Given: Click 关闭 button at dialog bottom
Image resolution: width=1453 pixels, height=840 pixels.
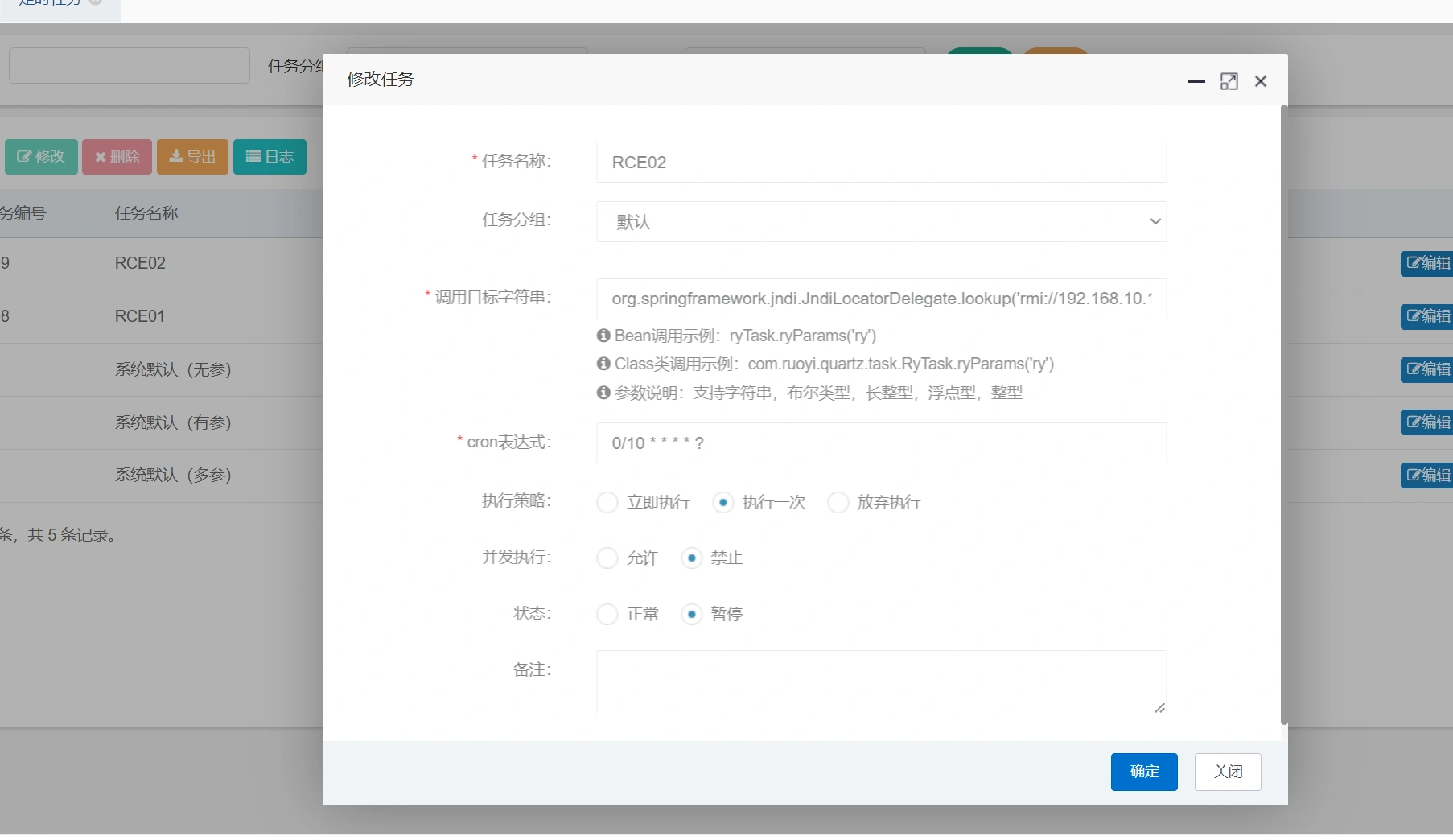Looking at the screenshot, I should tap(1227, 772).
